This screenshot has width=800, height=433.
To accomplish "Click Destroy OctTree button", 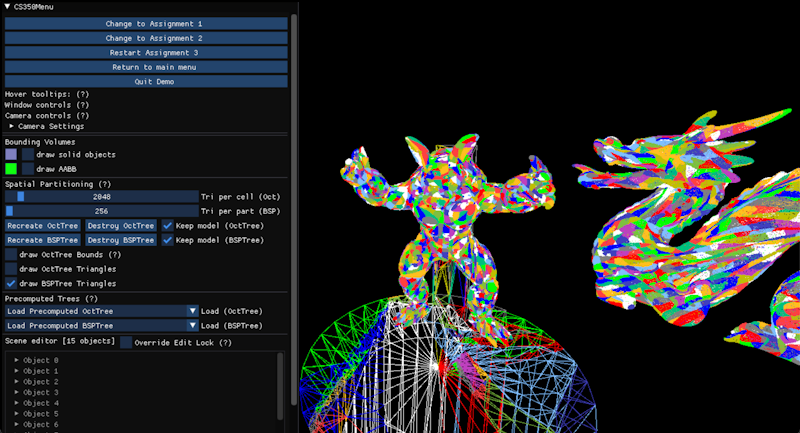I will click(120, 225).
